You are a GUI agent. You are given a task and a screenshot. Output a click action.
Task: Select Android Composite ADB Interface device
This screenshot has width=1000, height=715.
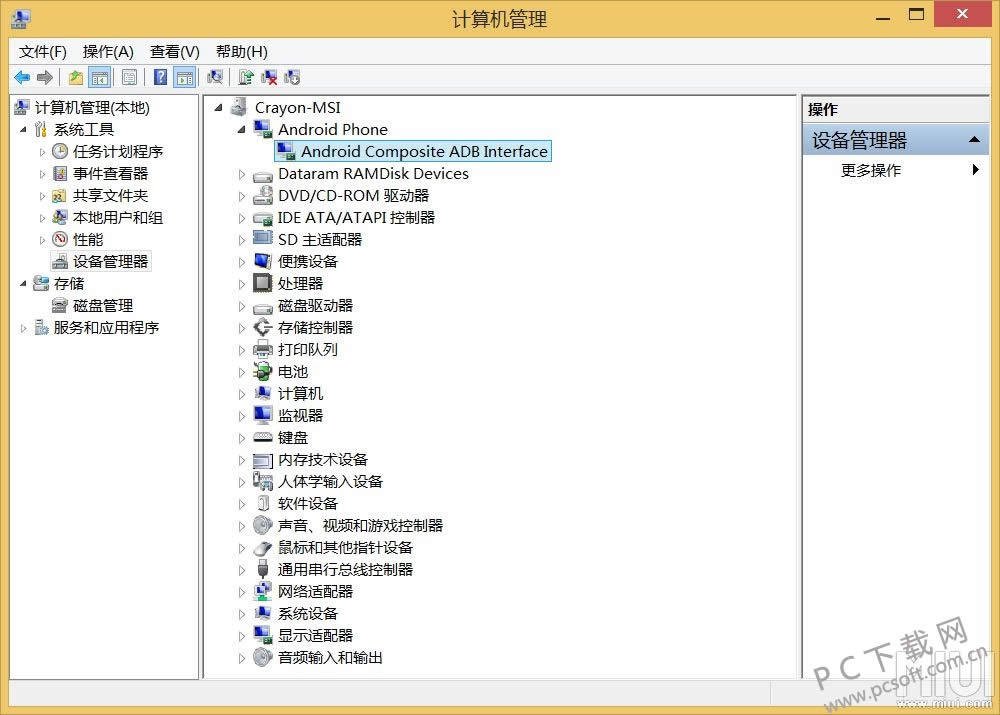[x=424, y=152]
